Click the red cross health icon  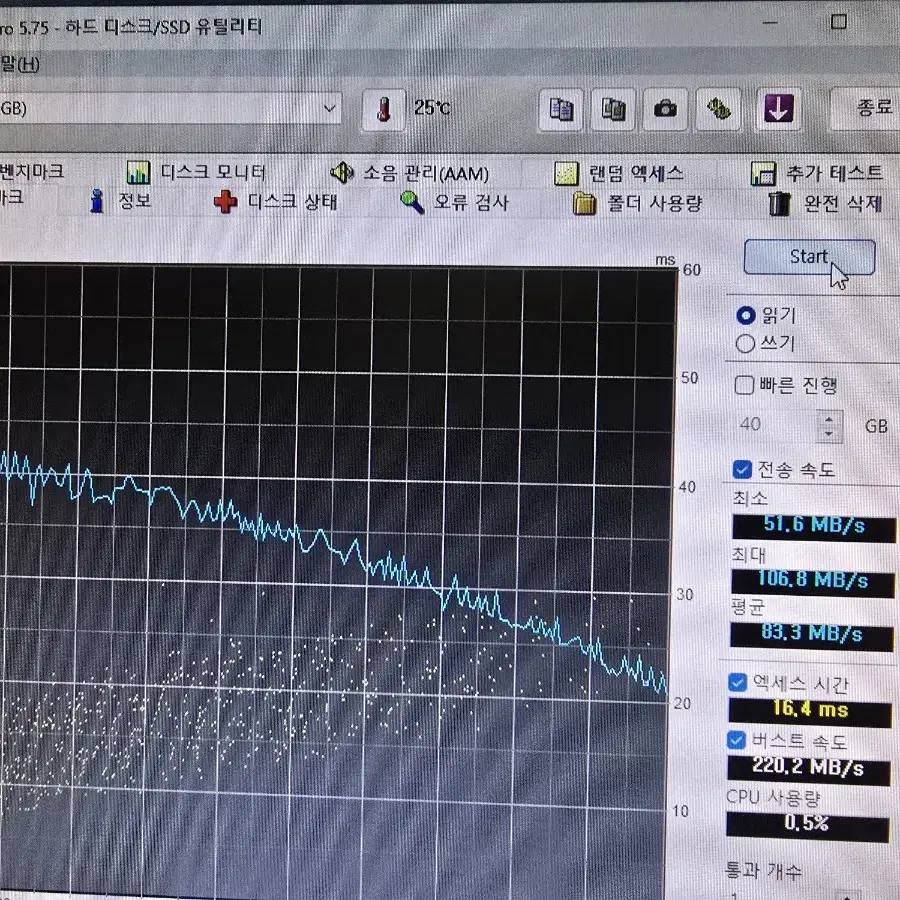[225, 202]
